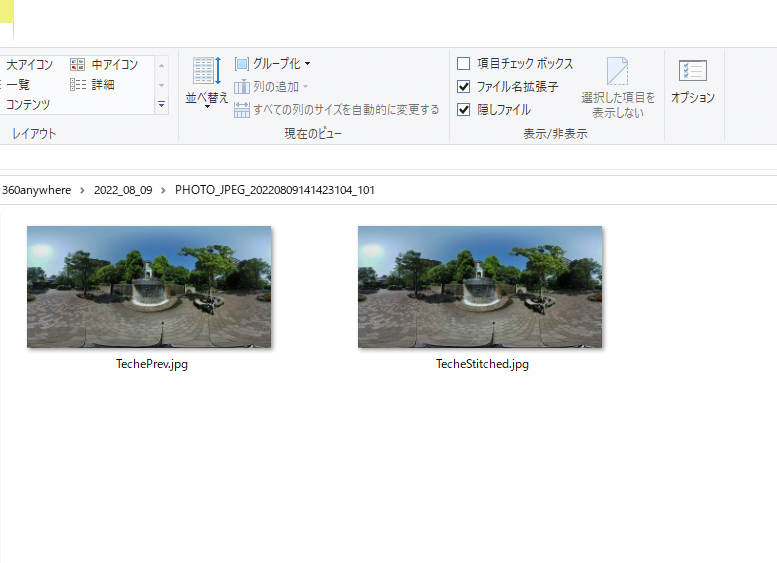This screenshot has height=563, width=777.
Task: Navigate to 2022_08_09 folder in breadcrumb
Action: click(123, 190)
